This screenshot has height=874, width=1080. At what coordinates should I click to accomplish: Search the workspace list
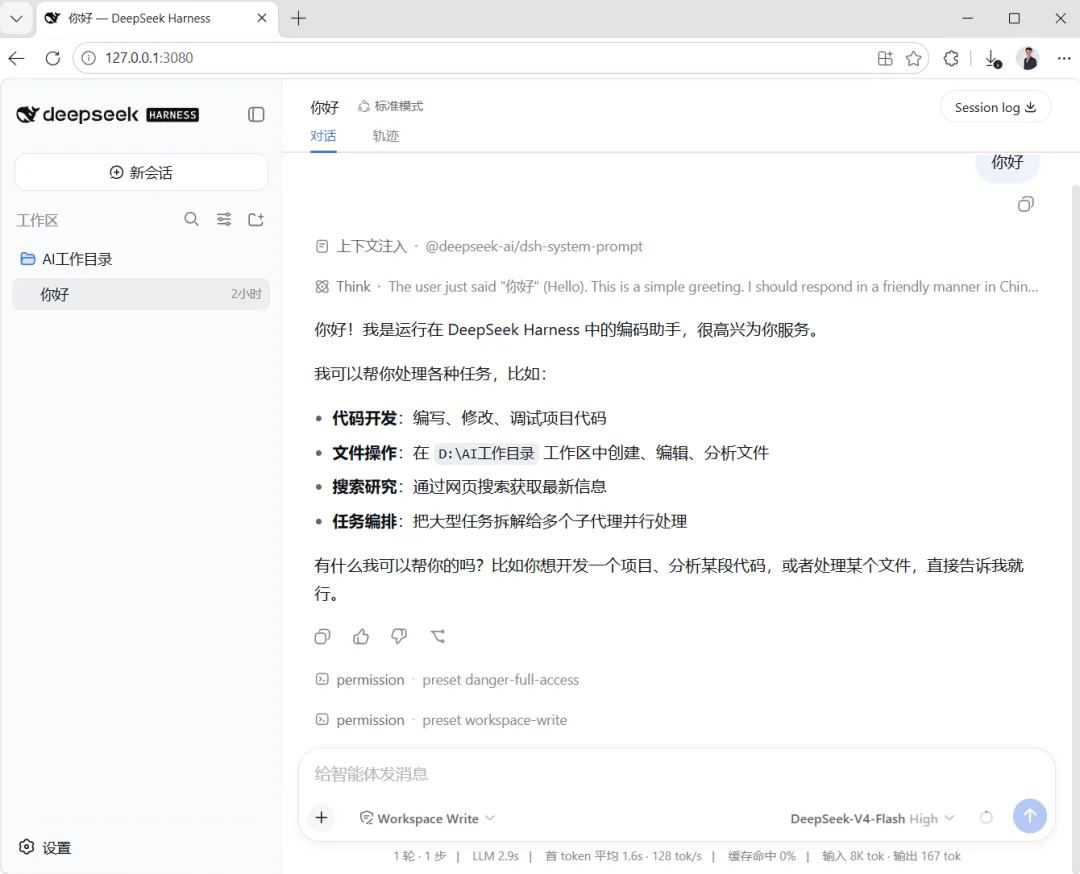point(191,219)
